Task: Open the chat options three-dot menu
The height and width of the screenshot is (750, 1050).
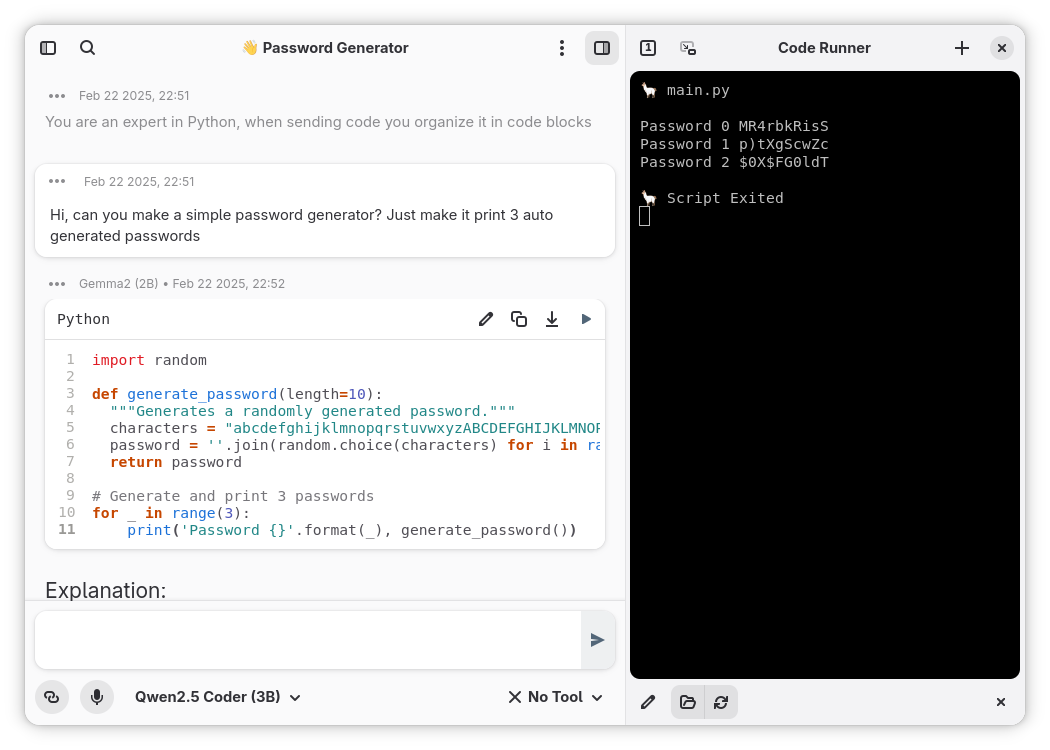Action: [562, 48]
